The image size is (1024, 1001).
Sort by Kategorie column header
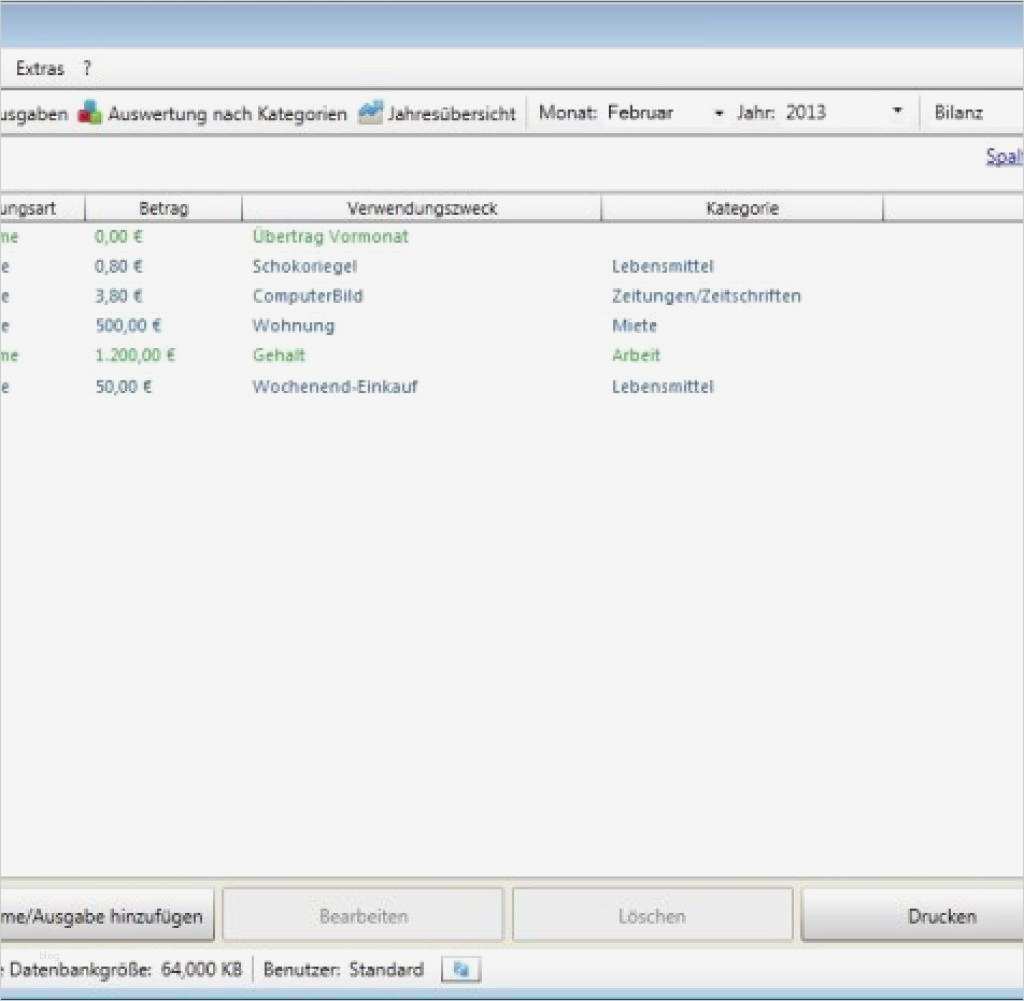tap(742, 208)
